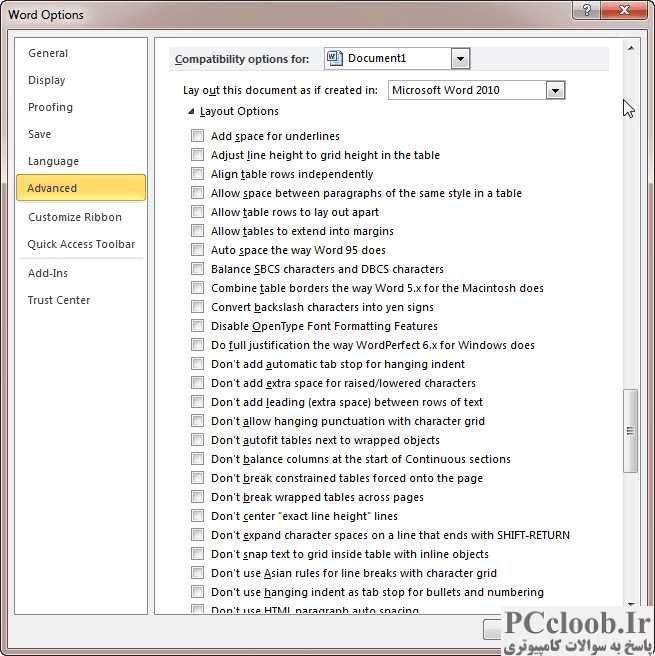This screenshot has height=656, width=655.
Task: Check Do full justification like WordPerfect 6.x
Action: [x=197, y=344]
